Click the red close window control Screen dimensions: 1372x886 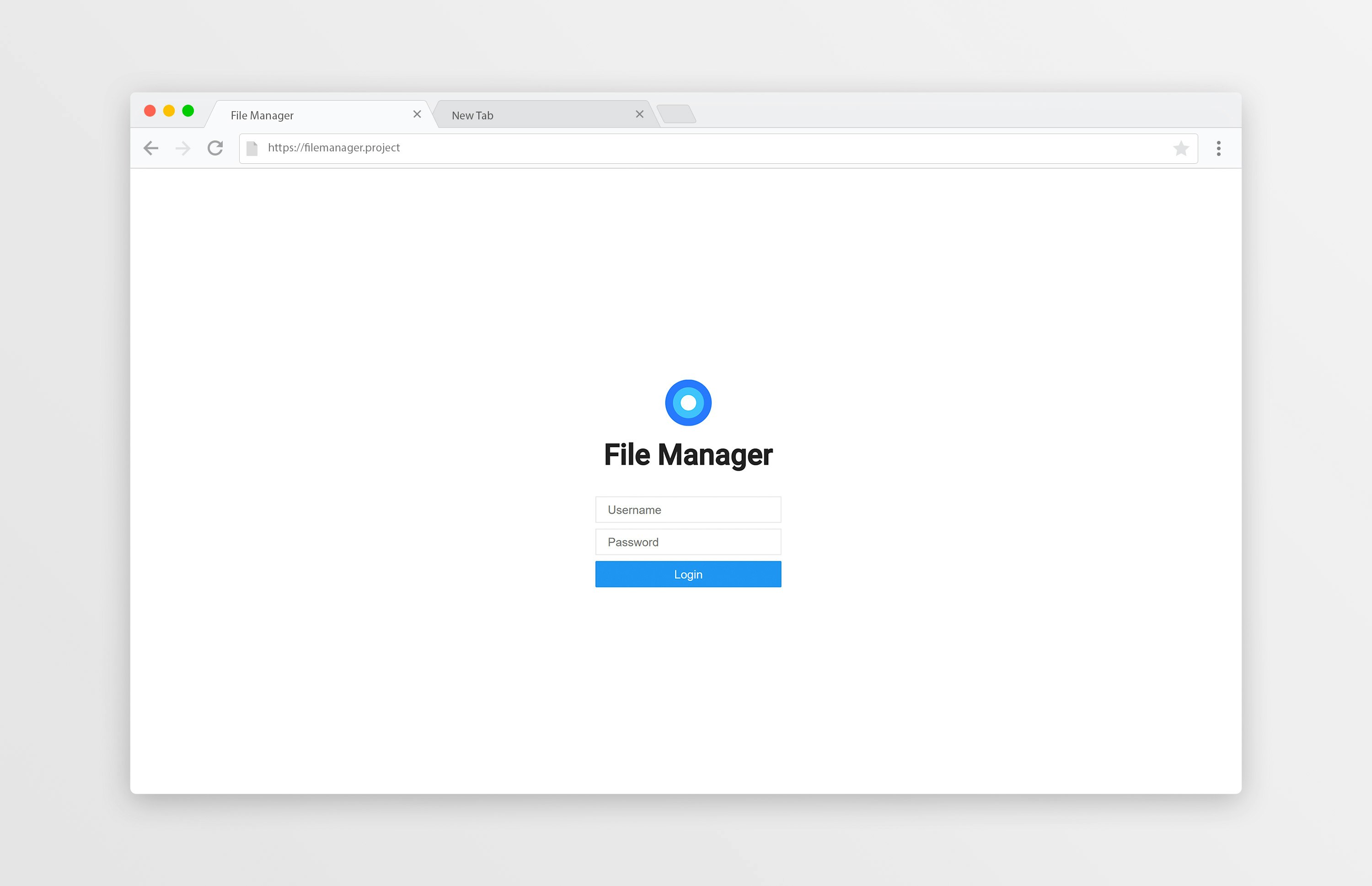coord(150,110)
